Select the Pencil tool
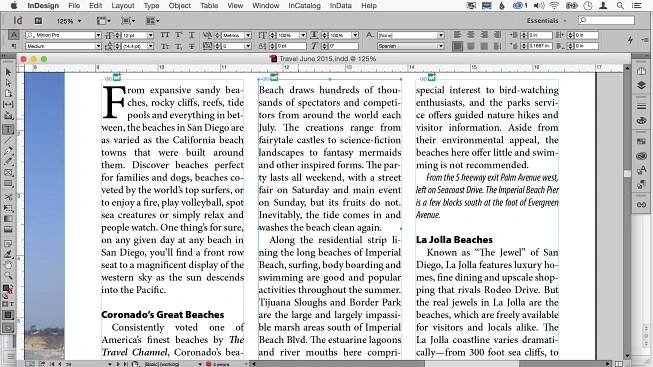This screenshot has width=653, height=367. click(8, 162)
